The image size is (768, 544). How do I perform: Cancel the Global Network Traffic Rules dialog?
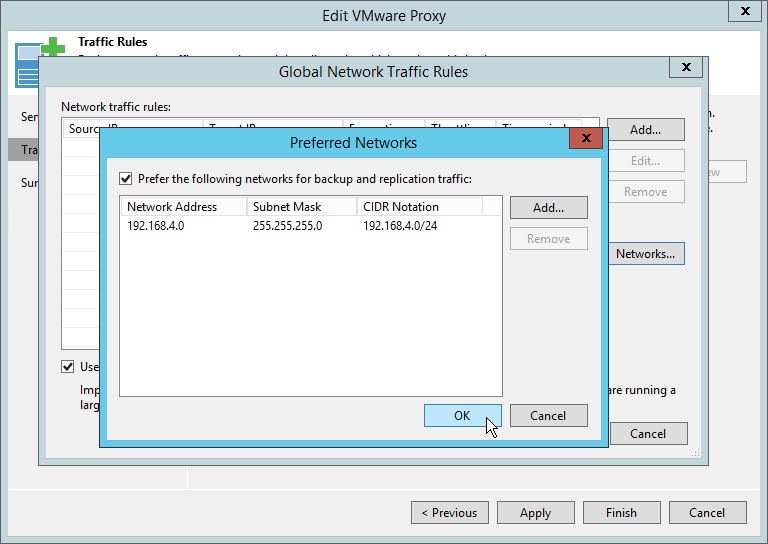[648, 434]
